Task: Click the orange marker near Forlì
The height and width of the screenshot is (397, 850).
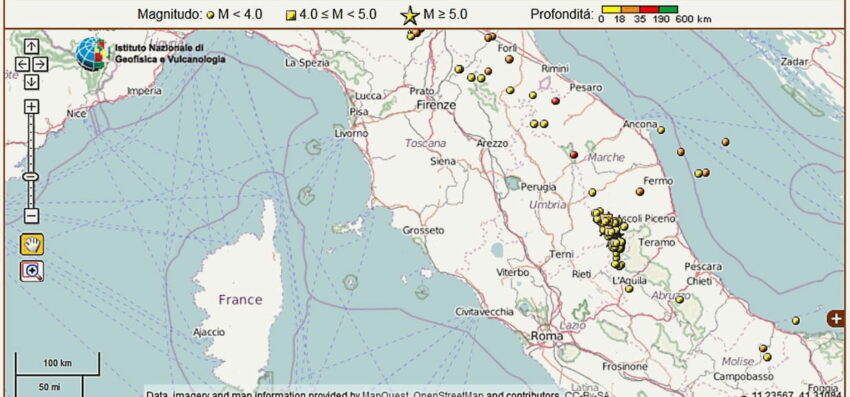Action: click(x=509, y=59)
